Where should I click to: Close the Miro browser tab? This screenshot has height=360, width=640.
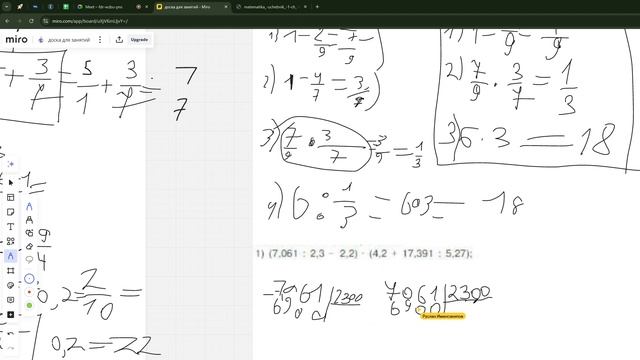tap(226, 7)
